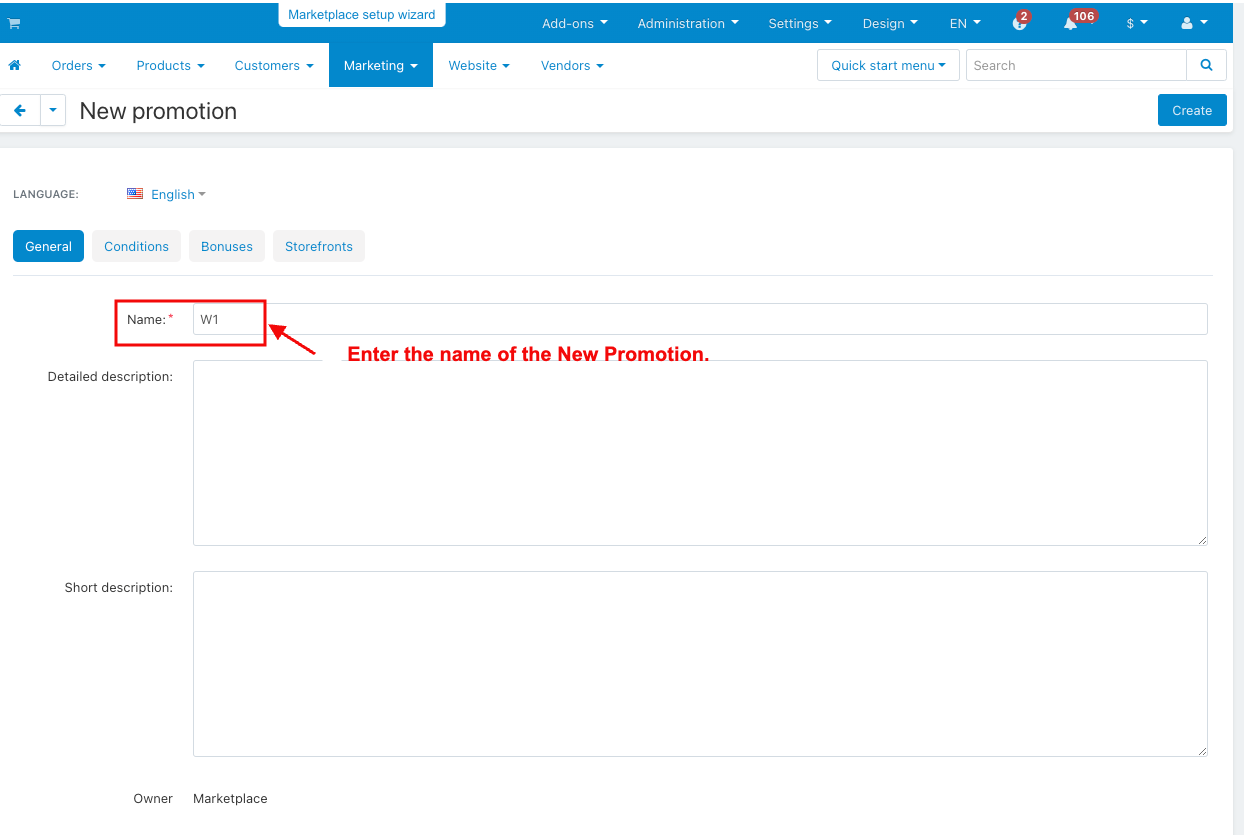
Task: Switch to the Conditions tab
Action: [136, 246]
